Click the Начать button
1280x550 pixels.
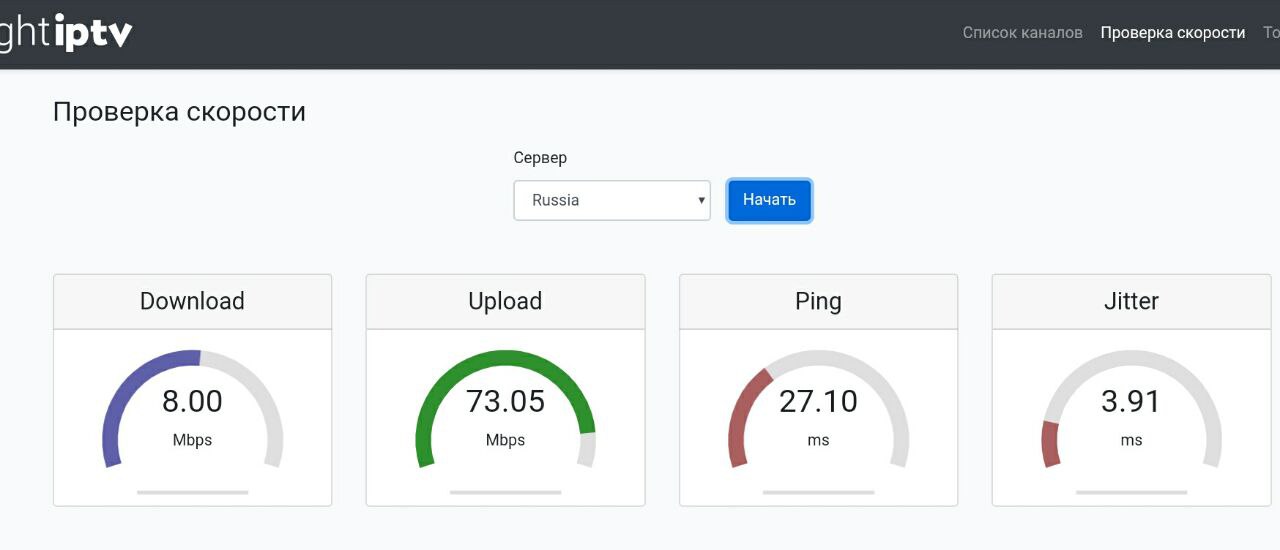pos(769,200)
